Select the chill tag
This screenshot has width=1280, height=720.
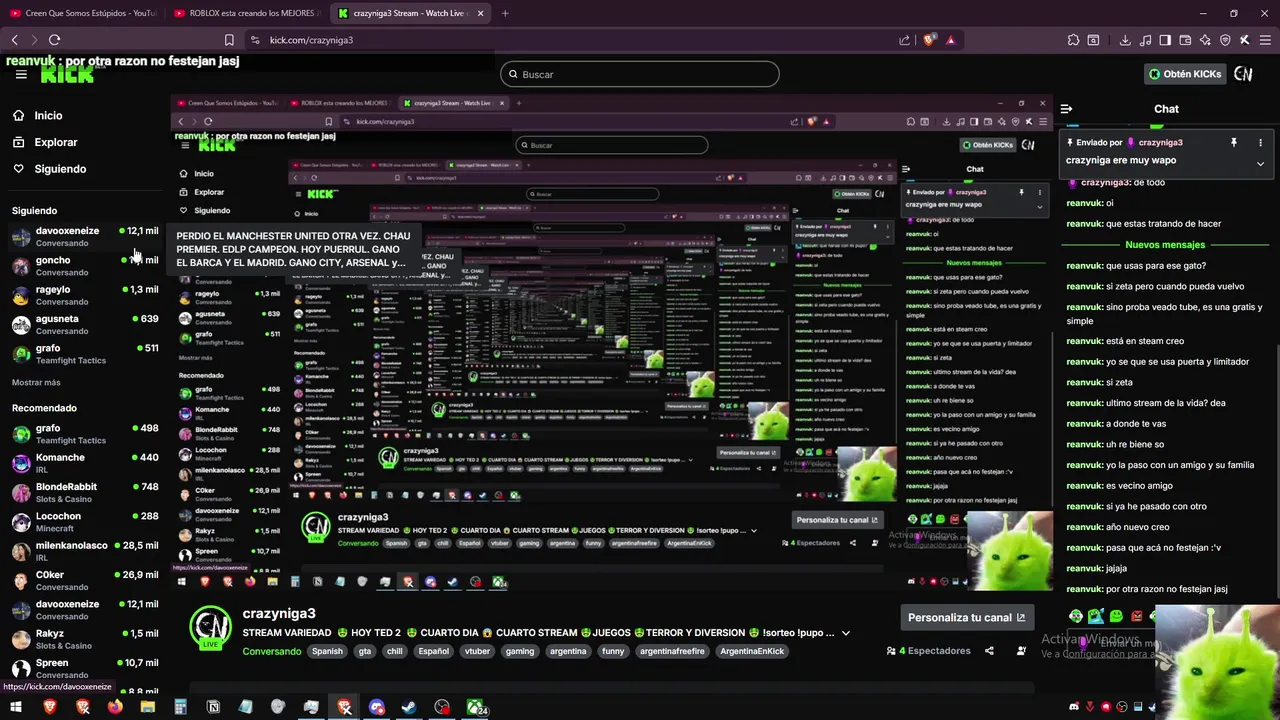(x=394, y=651)
